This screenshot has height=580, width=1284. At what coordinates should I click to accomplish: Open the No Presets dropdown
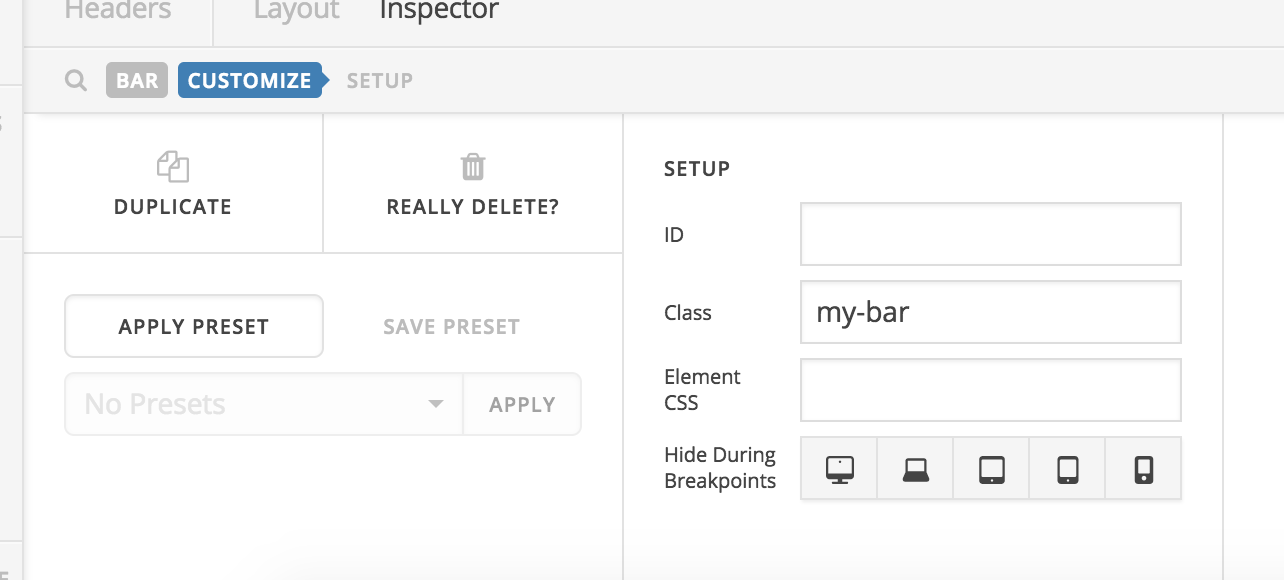pos(264,405)
